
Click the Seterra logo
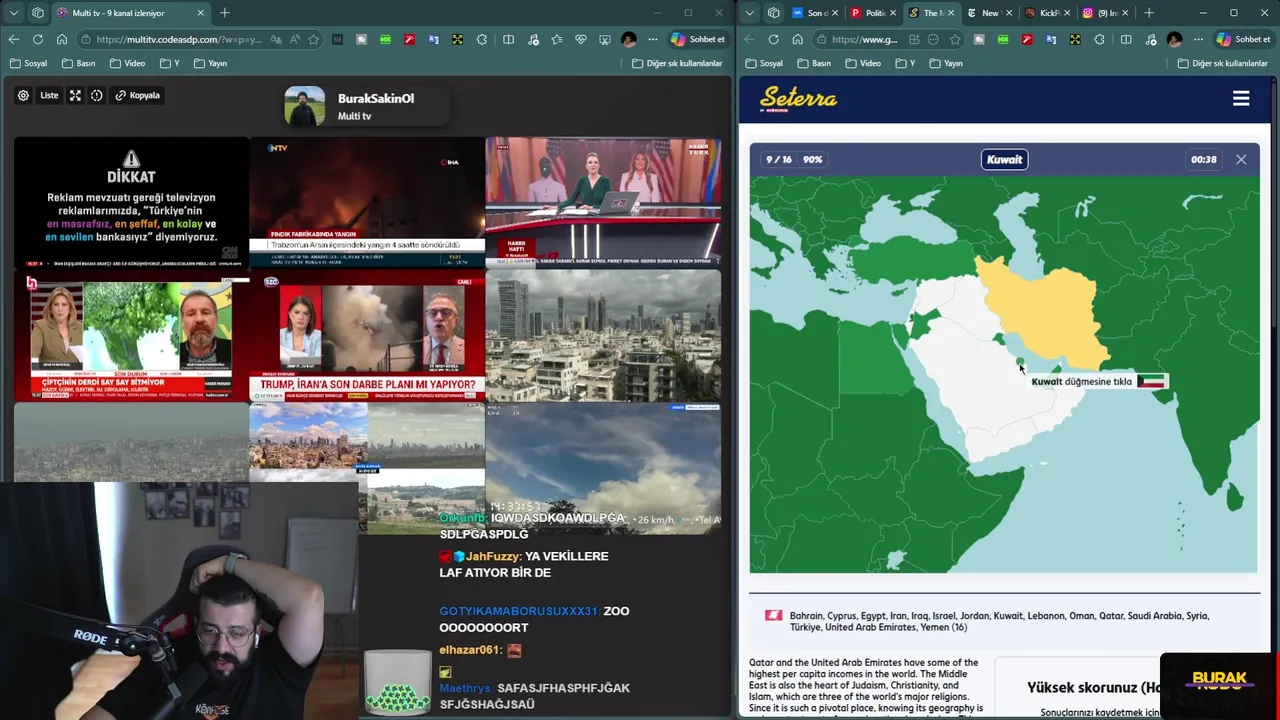coord(798,98)
